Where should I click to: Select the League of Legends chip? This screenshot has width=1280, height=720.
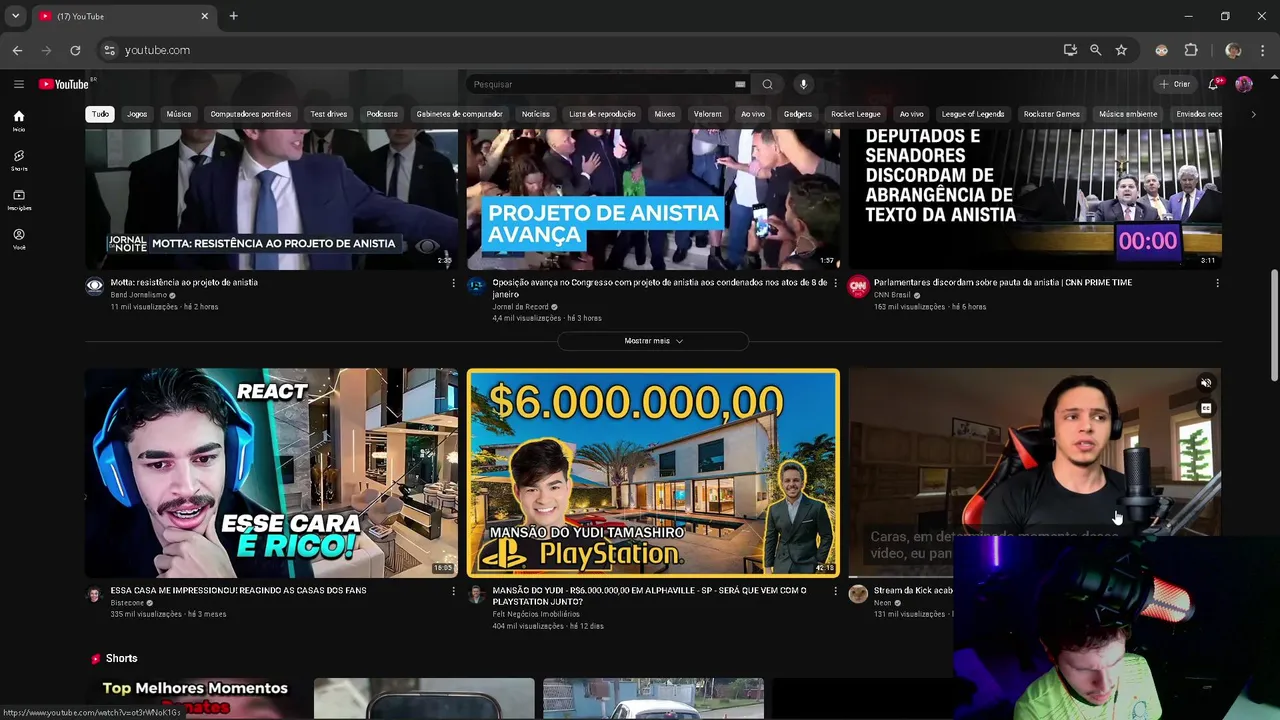pos(973,114)
